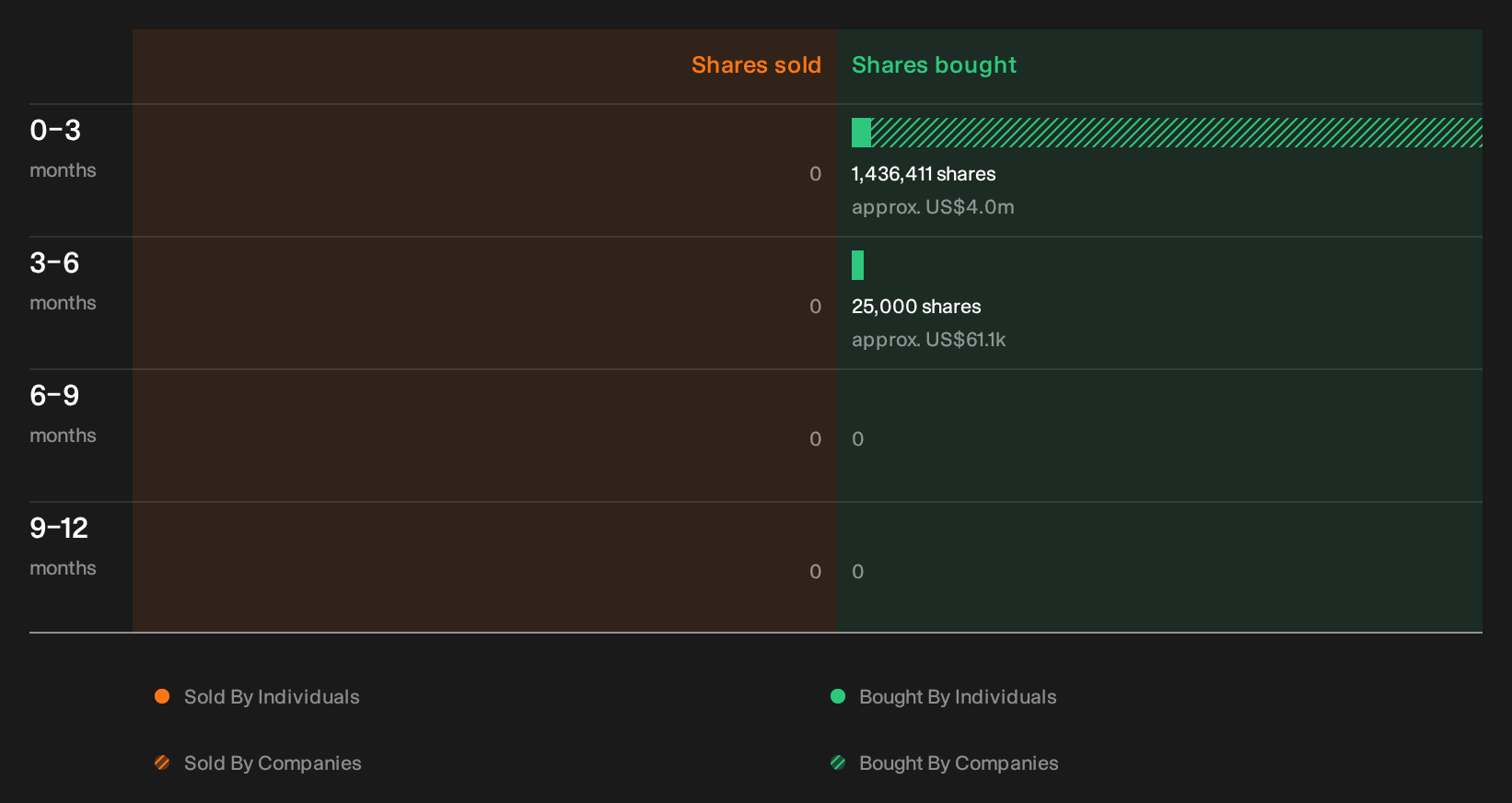Click the green Bought By Individuals legend dot
Image resolution: width=1512 pixels, height=803 pixels.
(x=838, y=696)
